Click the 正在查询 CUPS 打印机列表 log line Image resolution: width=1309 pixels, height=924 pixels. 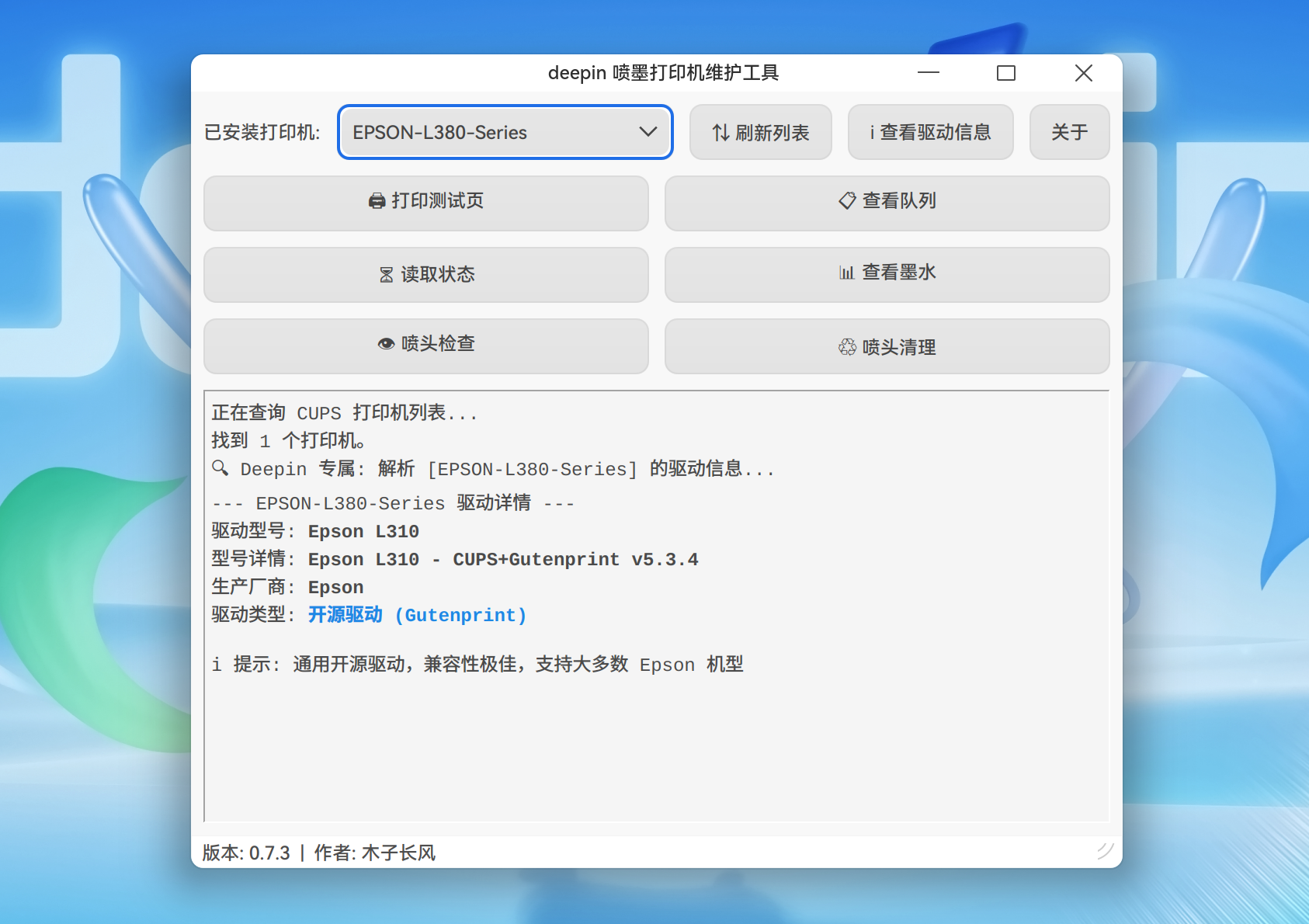[344, 412]
